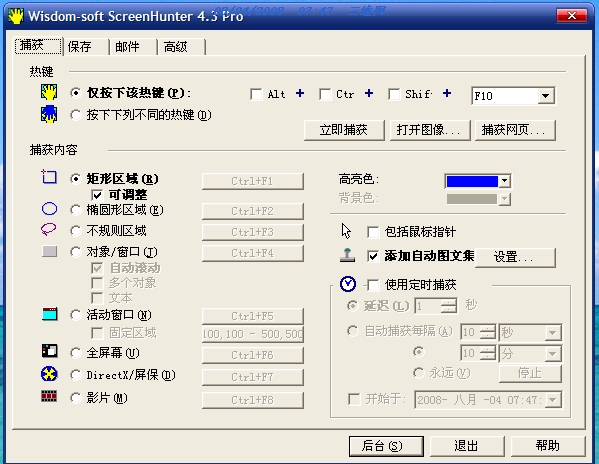Switch to the 高级 tab
The height and width of the screenshot is (464, 599).
181,47
